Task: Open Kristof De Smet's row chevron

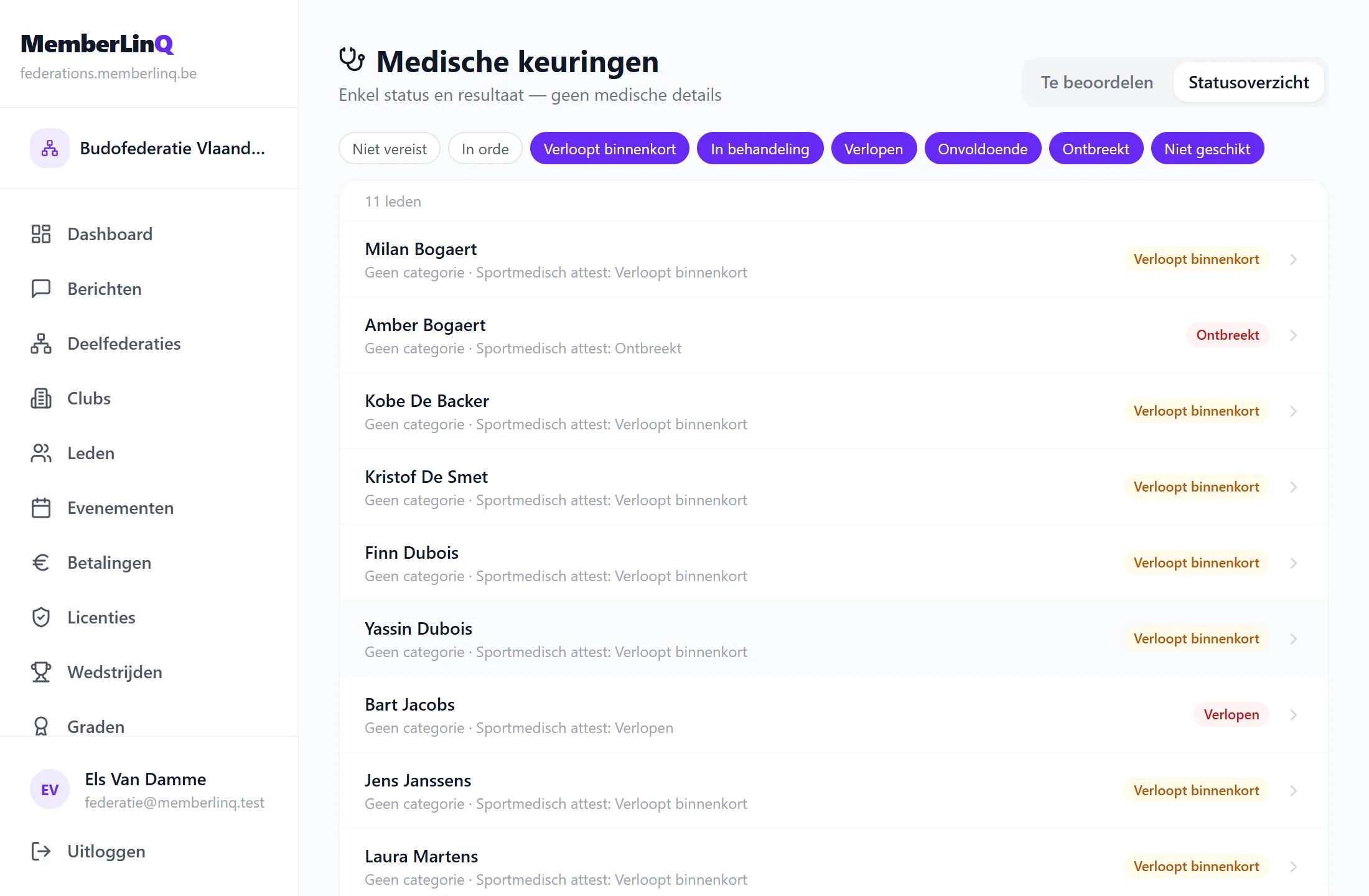Action: [1294, 487]
